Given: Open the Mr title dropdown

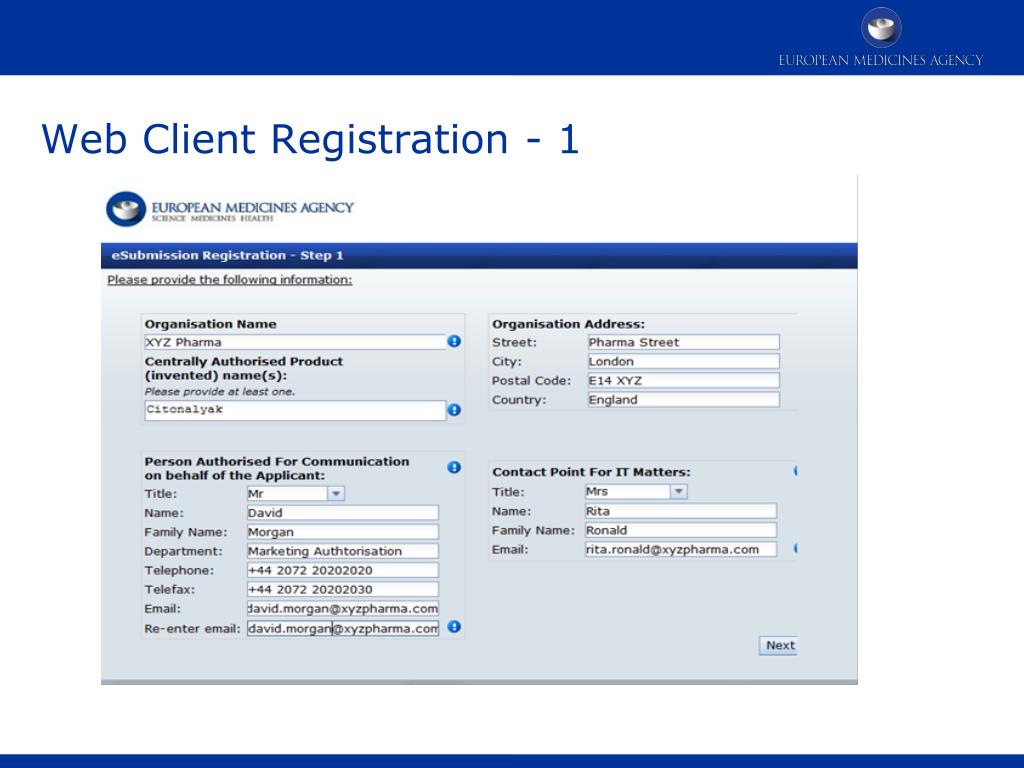Looking at the screenshot, I should pos(336,494).
